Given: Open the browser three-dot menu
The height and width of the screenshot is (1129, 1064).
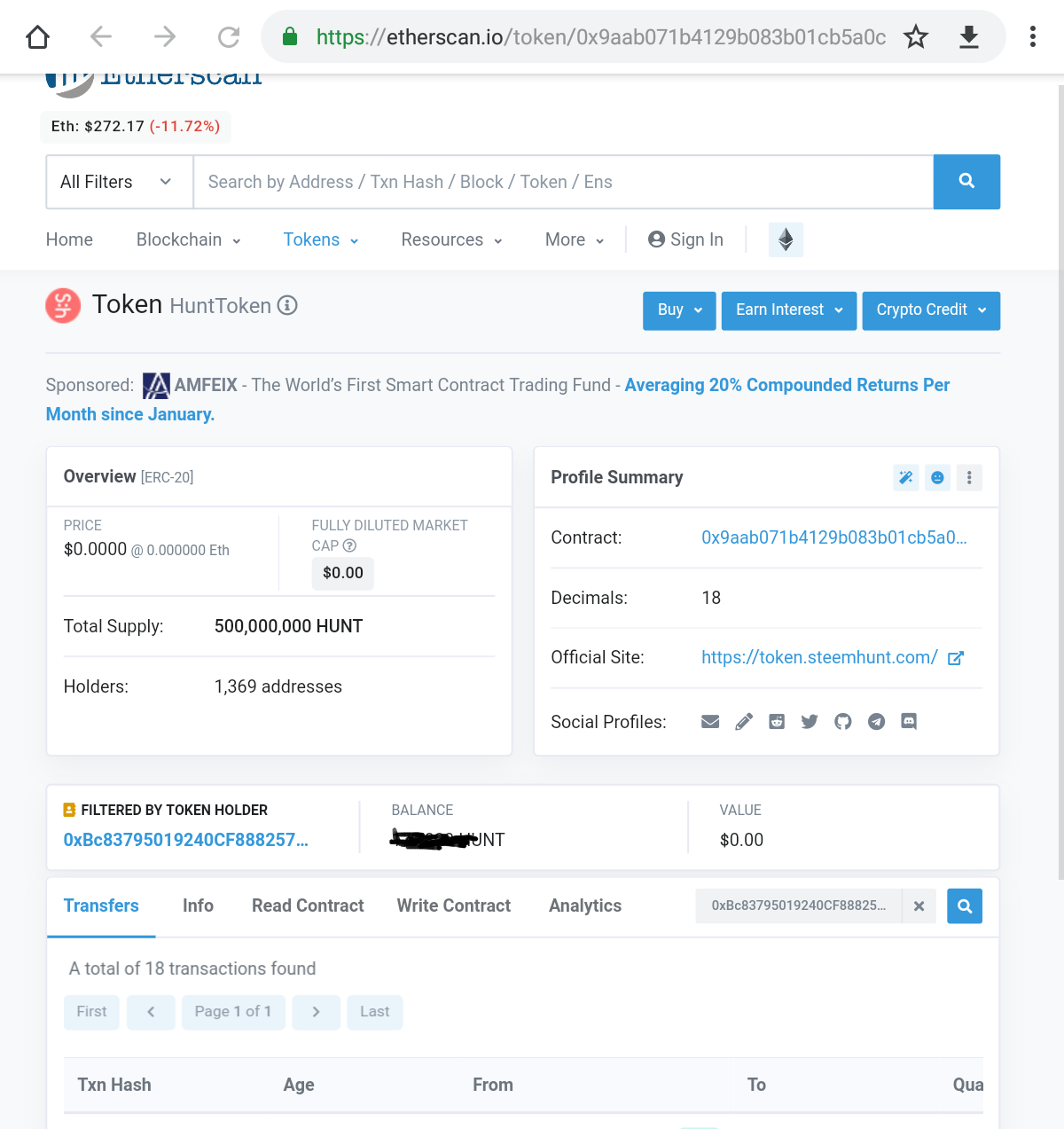Looking at the screenshot, I should coord(1033,36).
